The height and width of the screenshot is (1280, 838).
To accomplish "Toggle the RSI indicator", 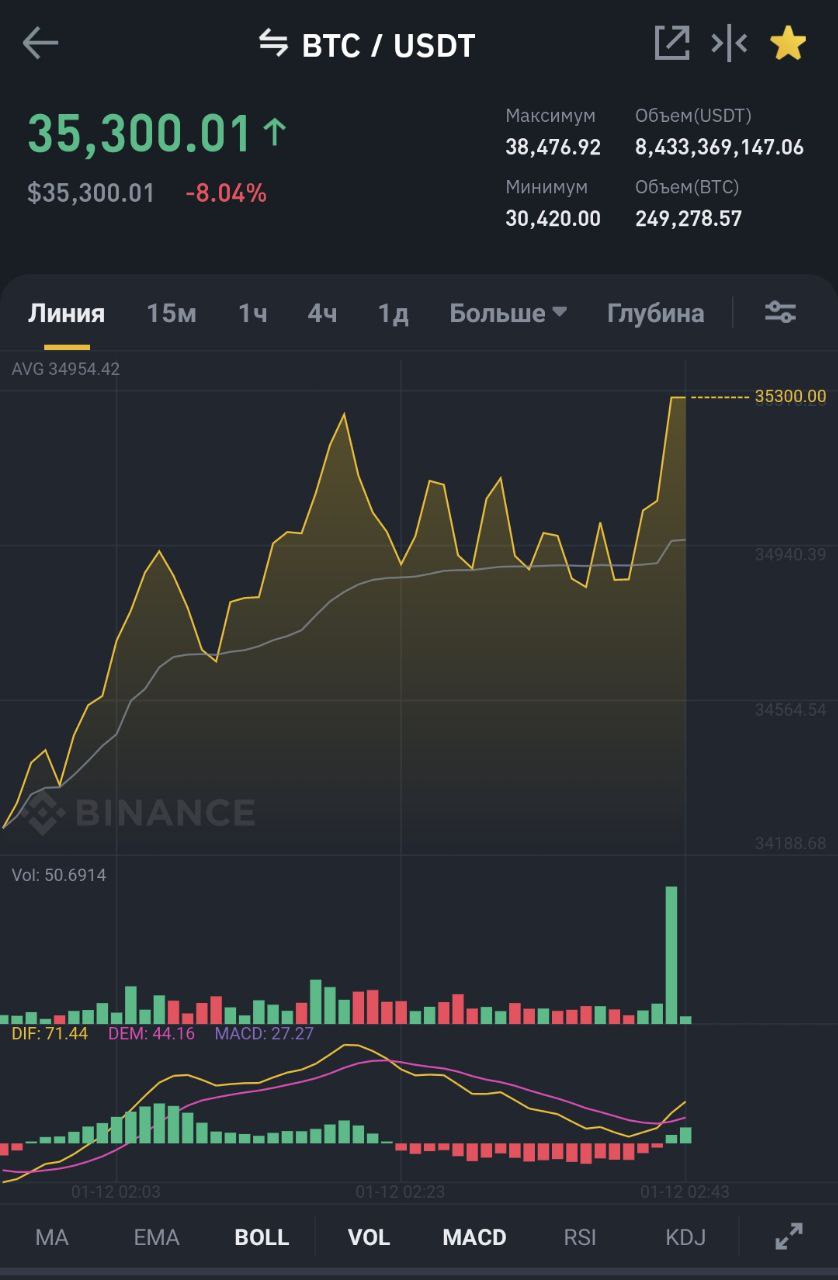I will coord(580,1237).
